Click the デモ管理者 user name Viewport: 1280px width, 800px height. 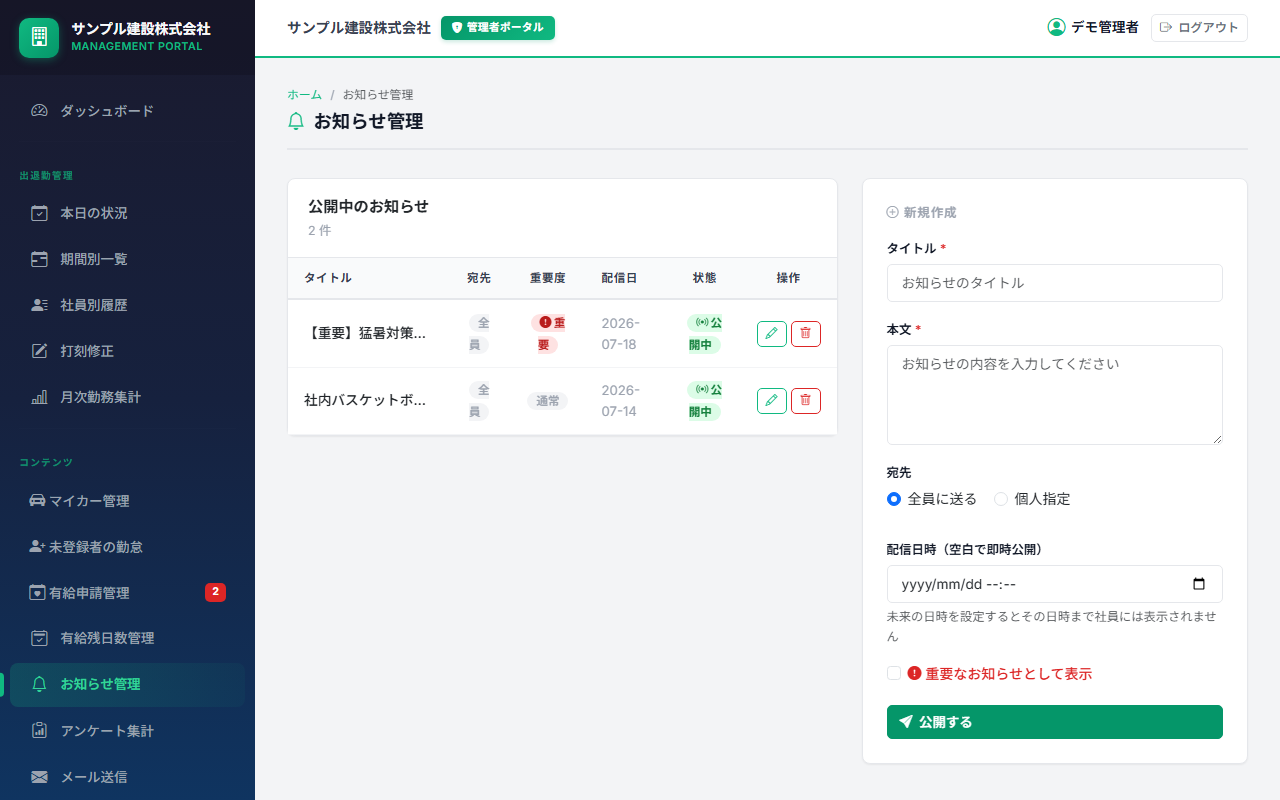1105,28
